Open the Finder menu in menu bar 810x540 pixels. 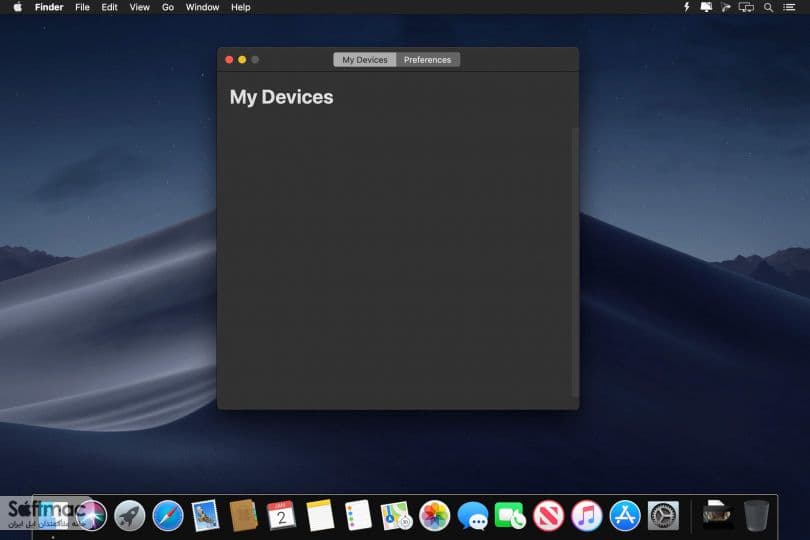49,7
